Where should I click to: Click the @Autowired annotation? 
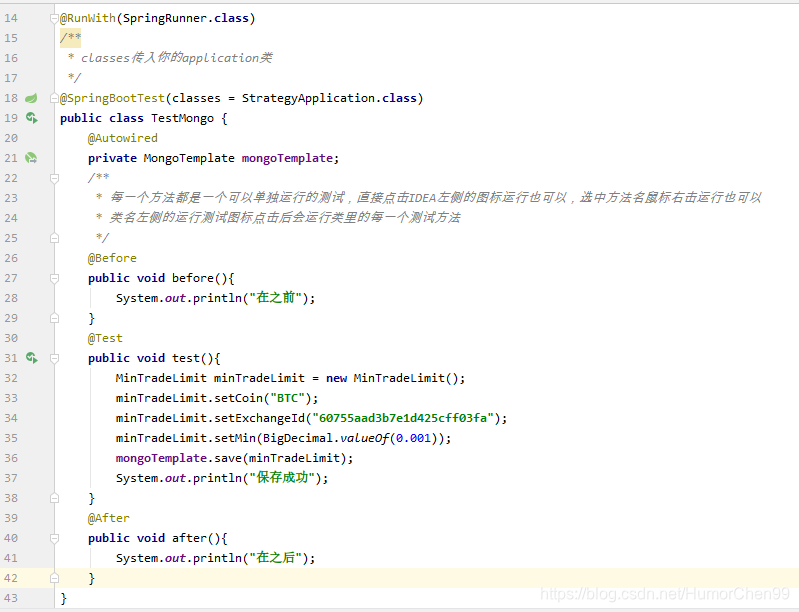tap(123, 138)
